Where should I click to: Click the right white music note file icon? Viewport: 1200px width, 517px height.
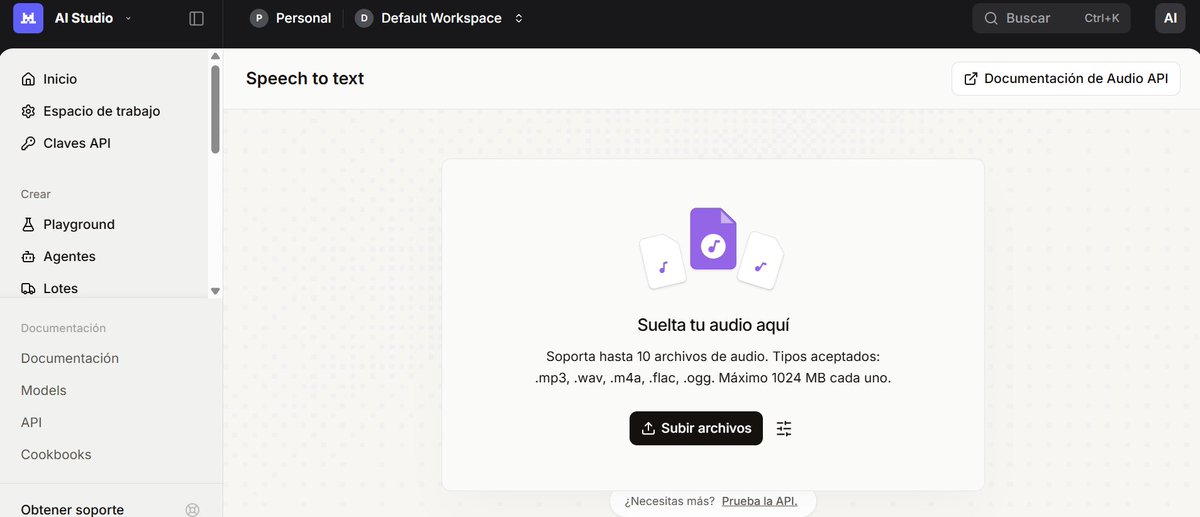761,261
